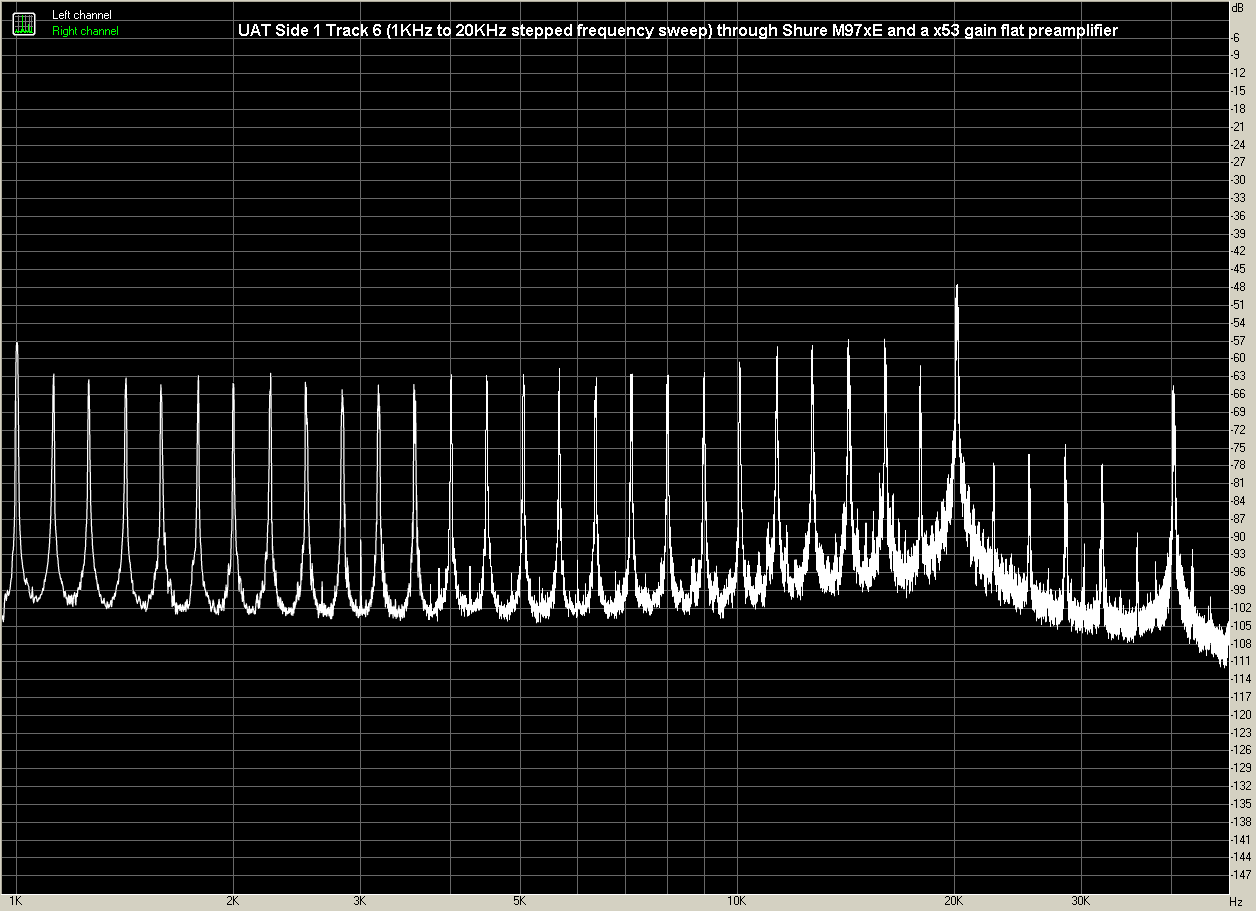1256x911 pixels.
Task: Select the 'Left channel' legend label
Action: pos(82,15)
